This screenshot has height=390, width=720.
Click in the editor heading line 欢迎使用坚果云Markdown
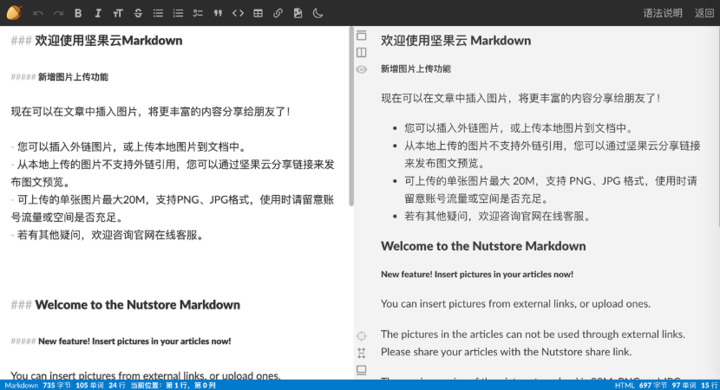[108, 40]
